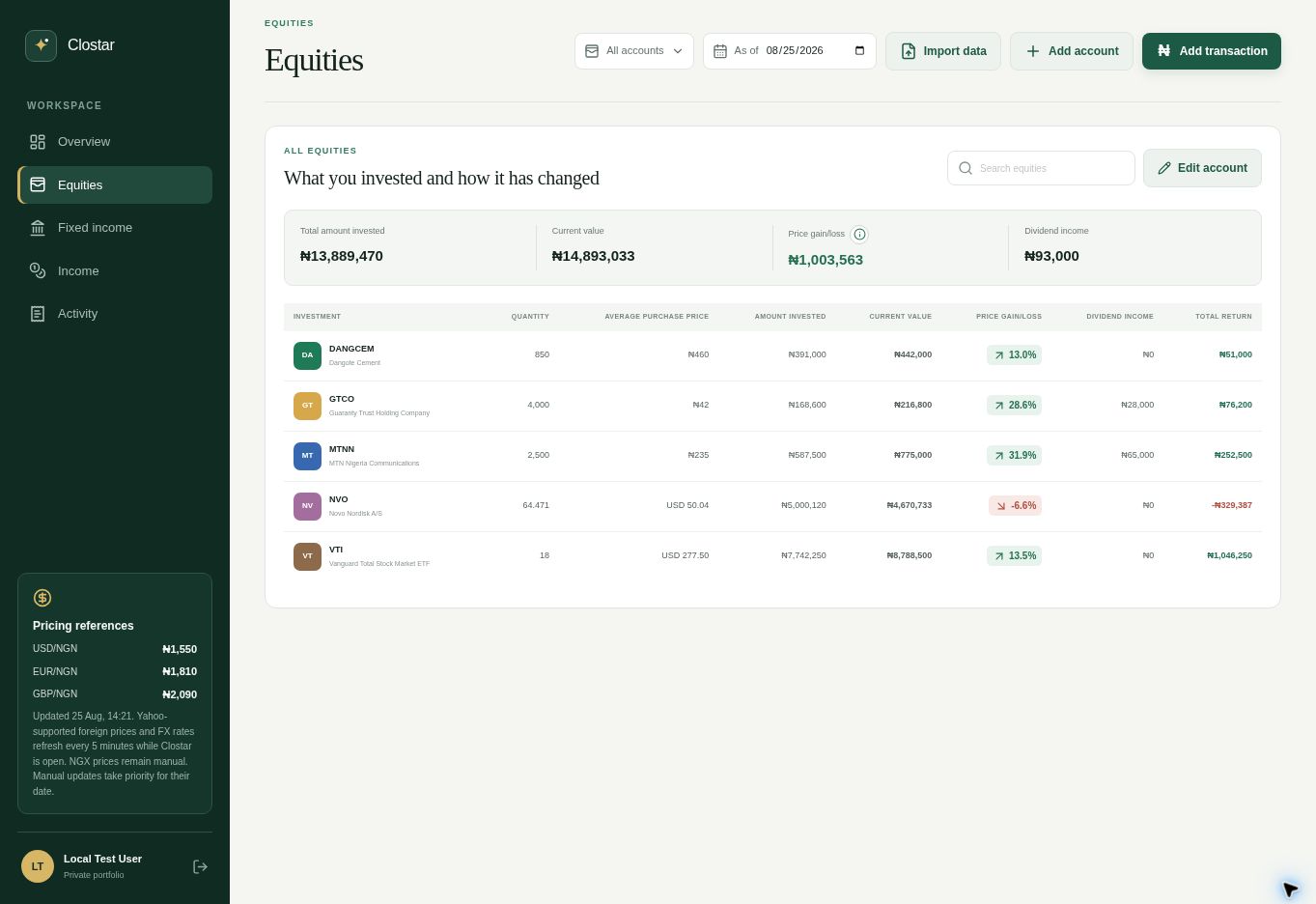Click Total amount invested value ₦13,889,470

pyautogui.click(x=342, y=256)
